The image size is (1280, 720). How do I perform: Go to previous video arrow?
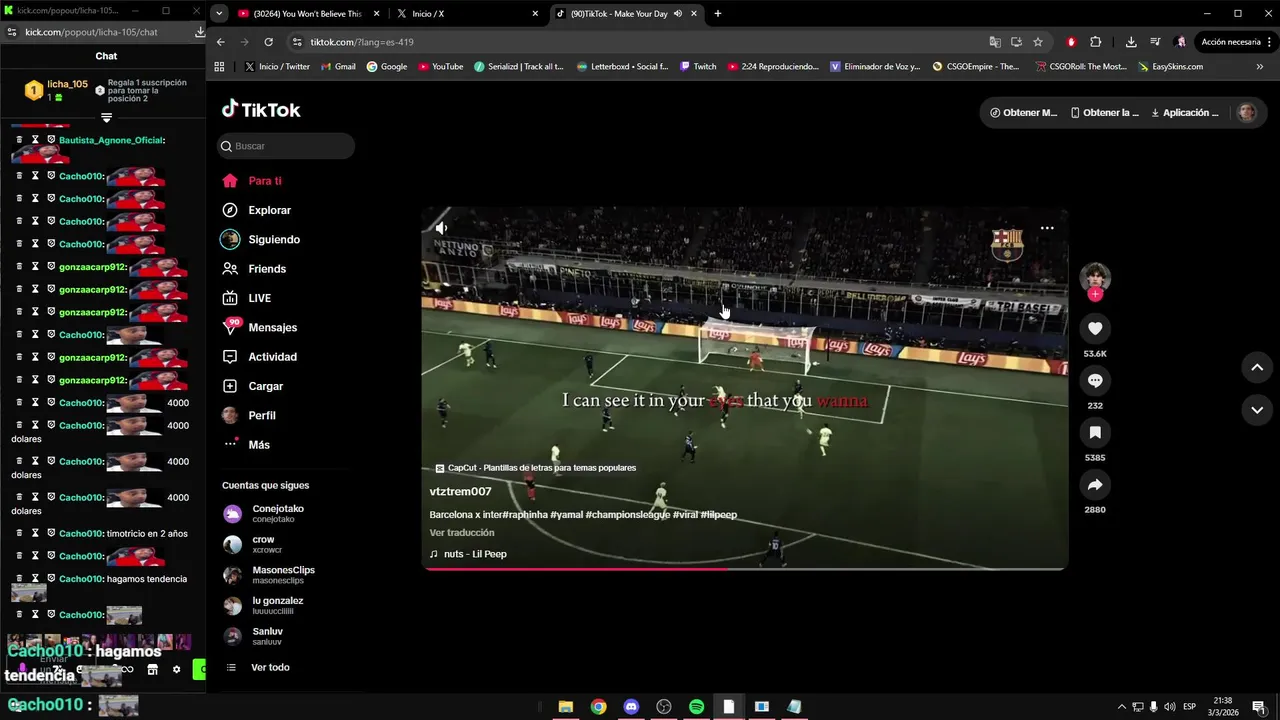[x=1257, y=367]
